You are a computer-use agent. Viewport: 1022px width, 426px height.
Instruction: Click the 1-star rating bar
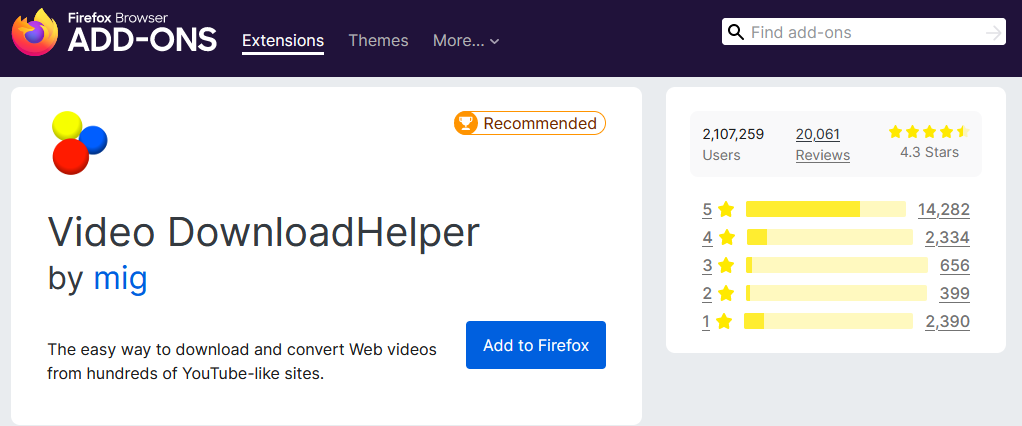coord(828,321)
